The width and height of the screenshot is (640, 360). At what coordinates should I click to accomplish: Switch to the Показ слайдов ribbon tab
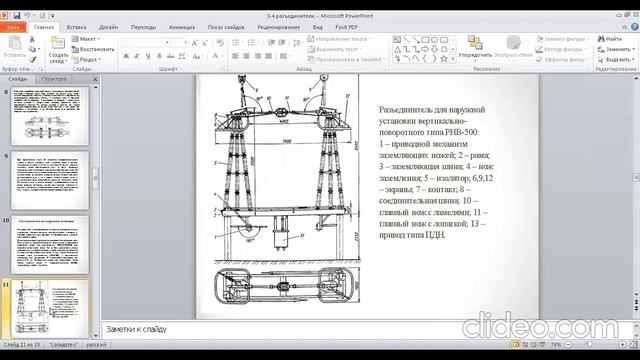coord(226,27)
